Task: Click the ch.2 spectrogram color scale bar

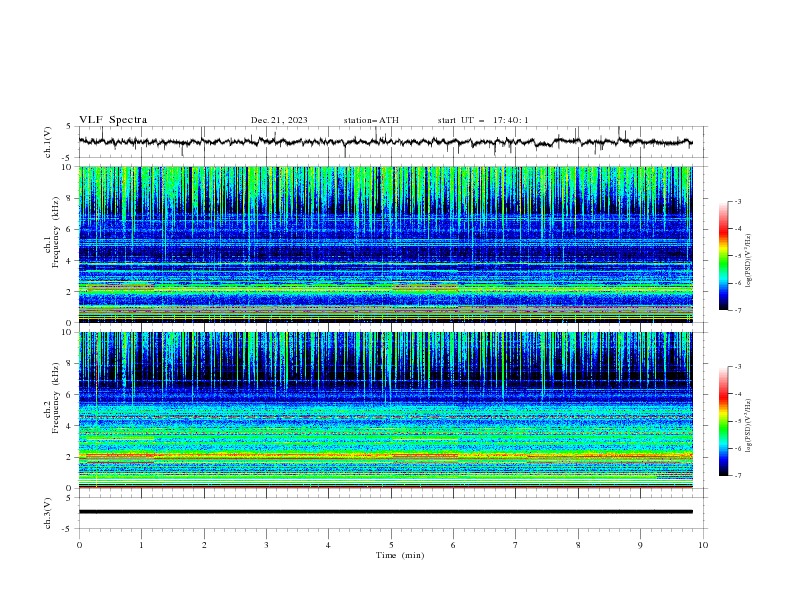Action: (x=724, y=421)
